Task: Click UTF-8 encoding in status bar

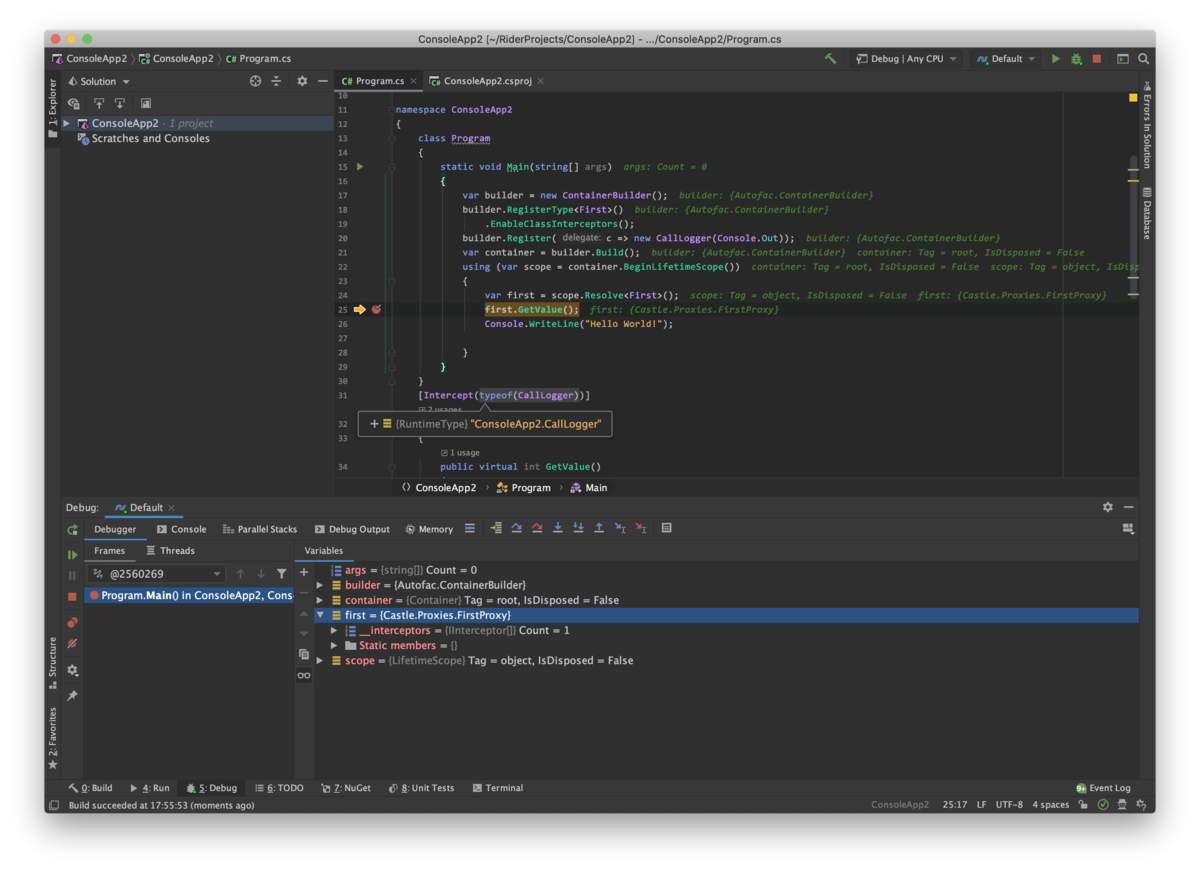Action: point(1008,804)
